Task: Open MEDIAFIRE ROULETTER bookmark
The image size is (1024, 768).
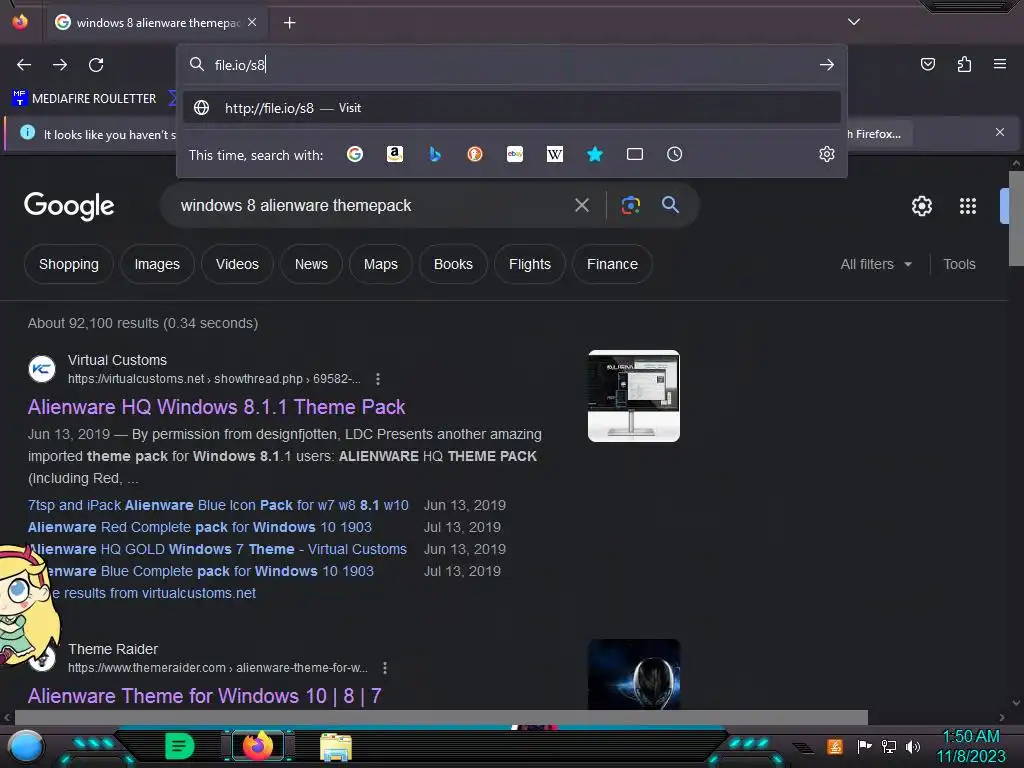Action: pos(85,99)
